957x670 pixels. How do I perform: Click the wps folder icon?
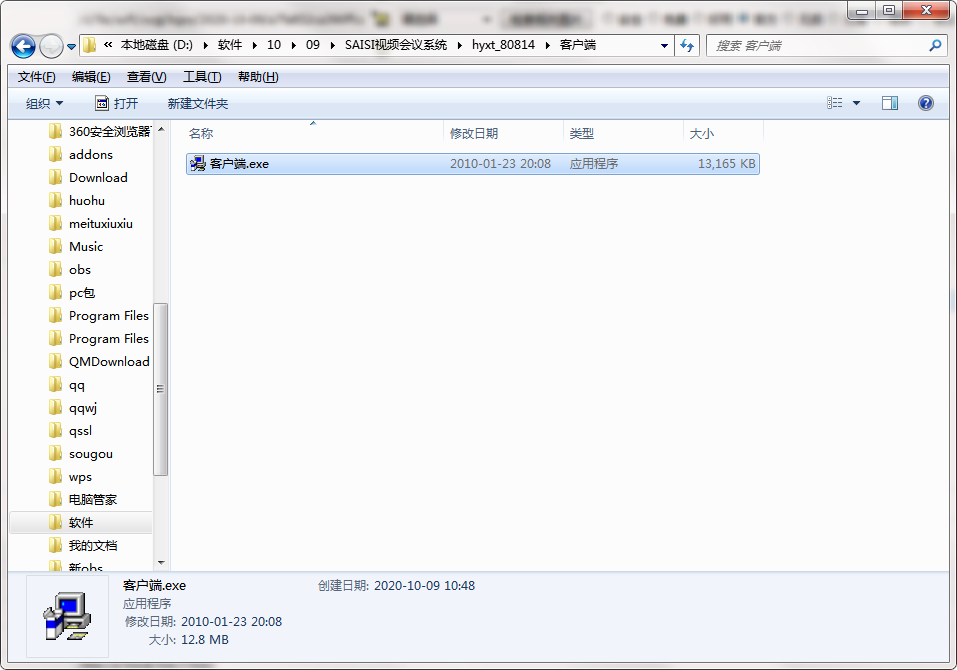point(56,477)
